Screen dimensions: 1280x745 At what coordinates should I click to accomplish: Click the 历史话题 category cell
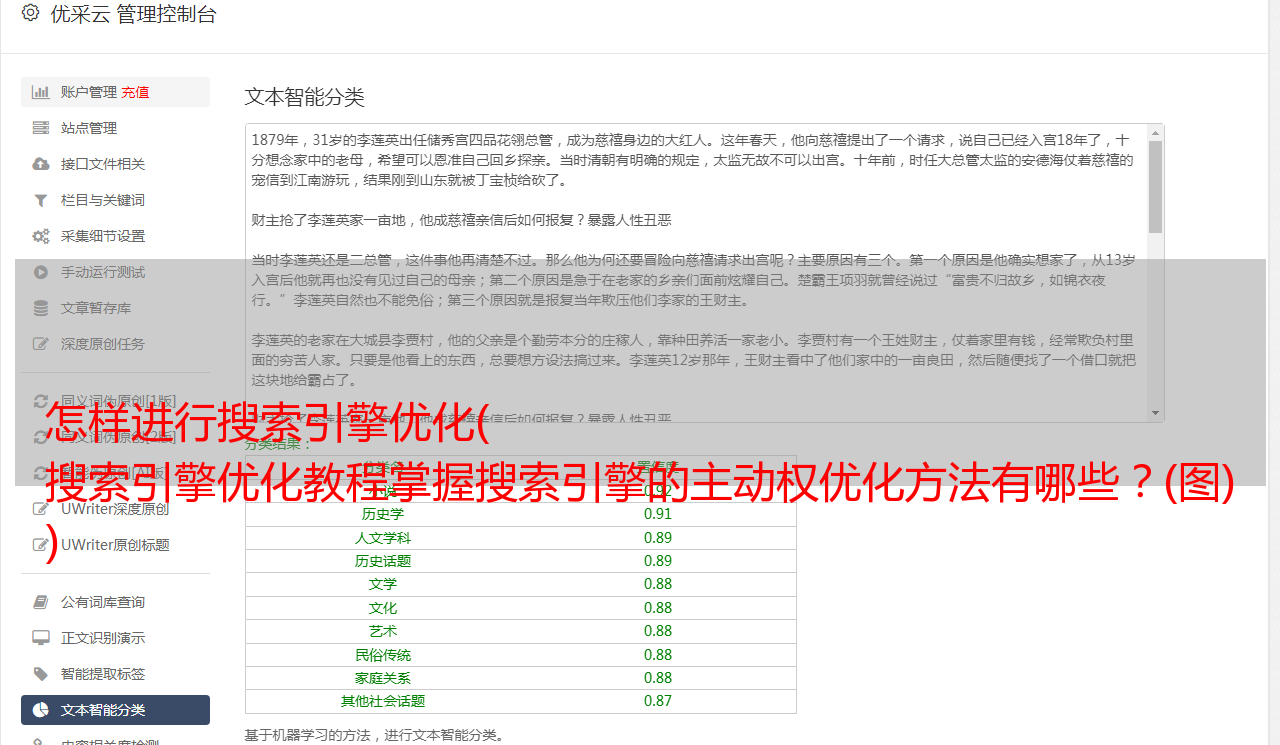[x=383, y=561]
